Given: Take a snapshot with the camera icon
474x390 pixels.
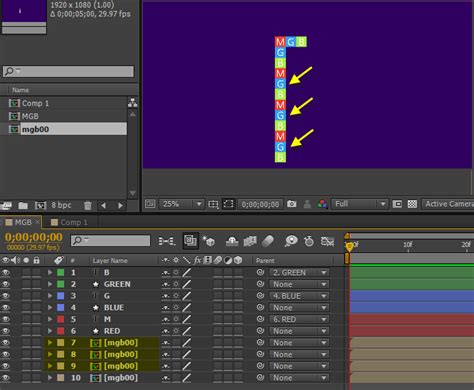Looking at the screenshot, I should tap(292, 204).
